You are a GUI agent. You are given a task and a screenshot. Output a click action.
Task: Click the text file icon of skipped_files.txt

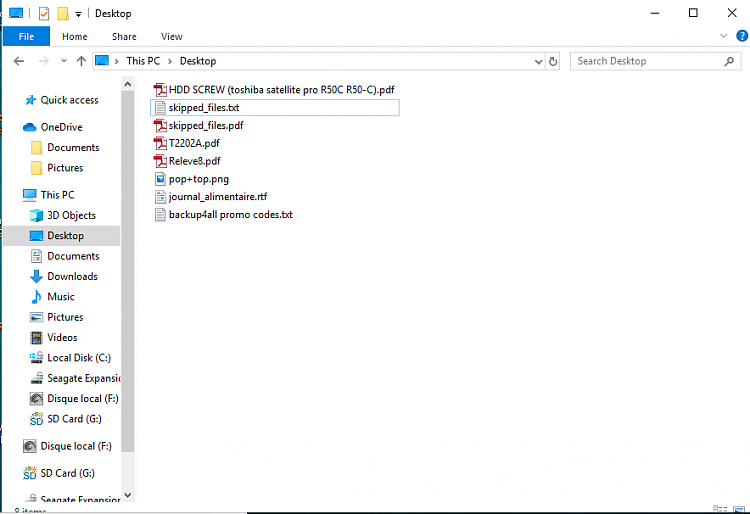tap(160, 108)
